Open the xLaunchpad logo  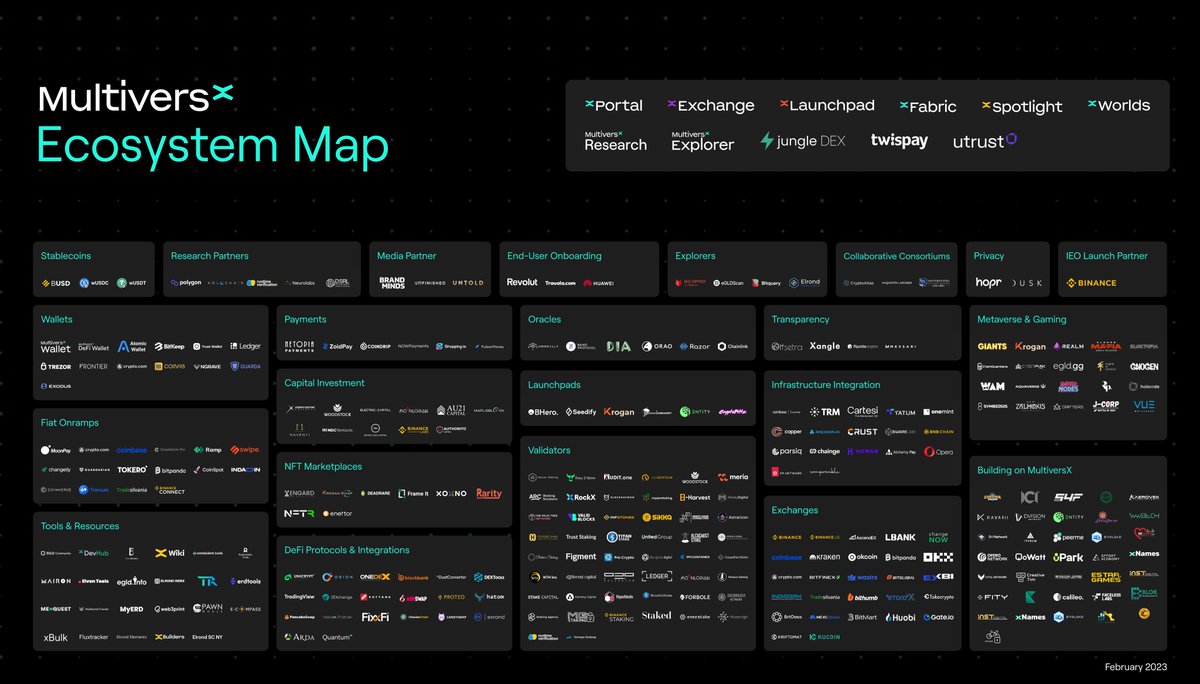828,105
